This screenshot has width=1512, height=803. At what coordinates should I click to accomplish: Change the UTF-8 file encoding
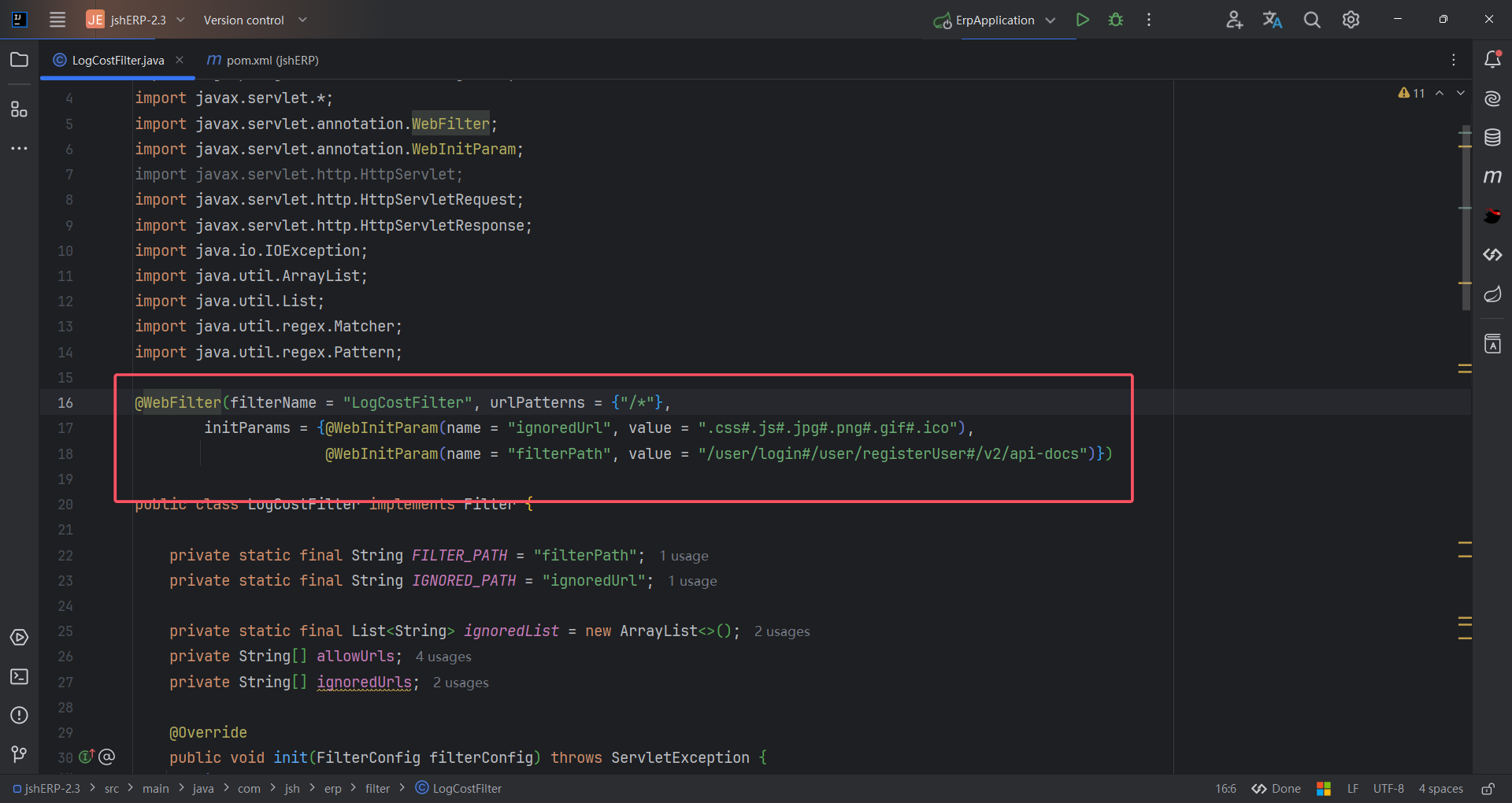[1388, 788]
